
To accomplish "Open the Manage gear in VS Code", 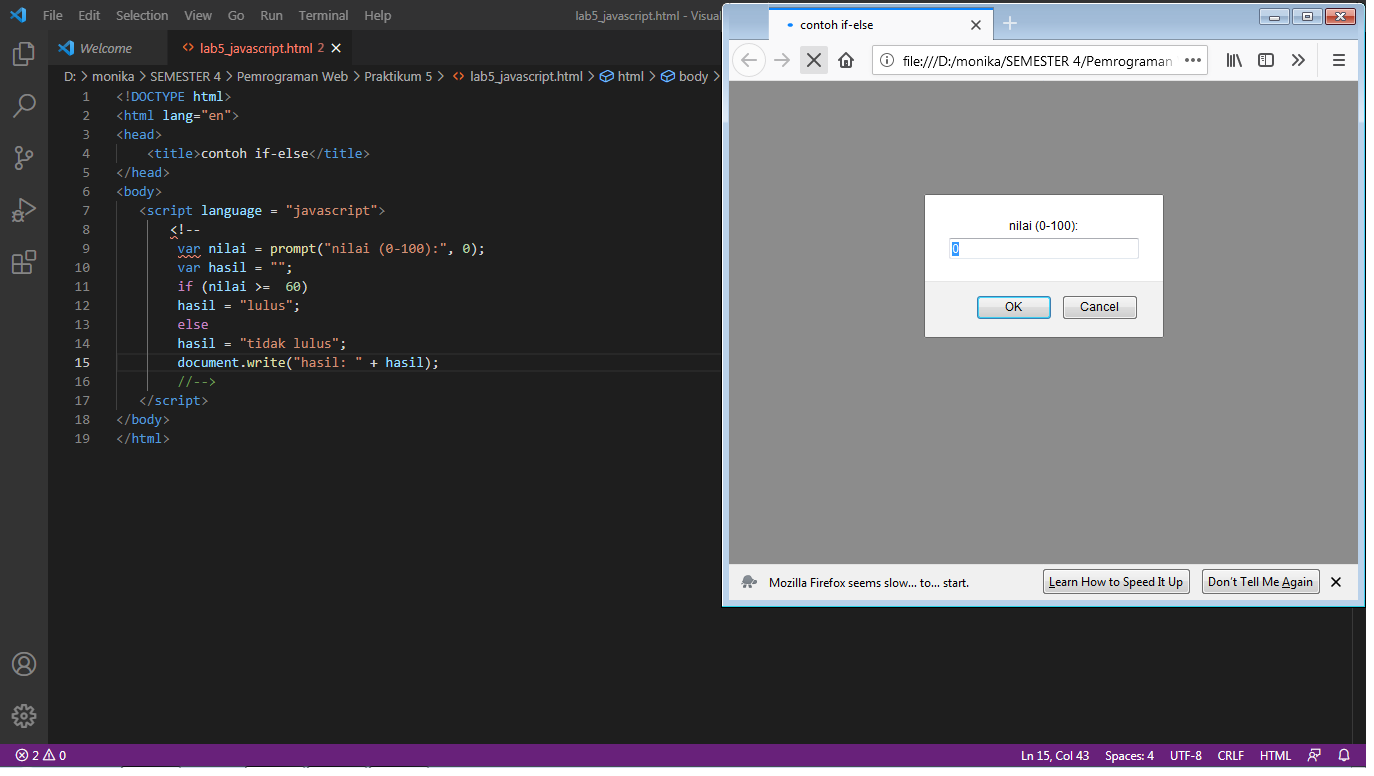I will 24,716.
